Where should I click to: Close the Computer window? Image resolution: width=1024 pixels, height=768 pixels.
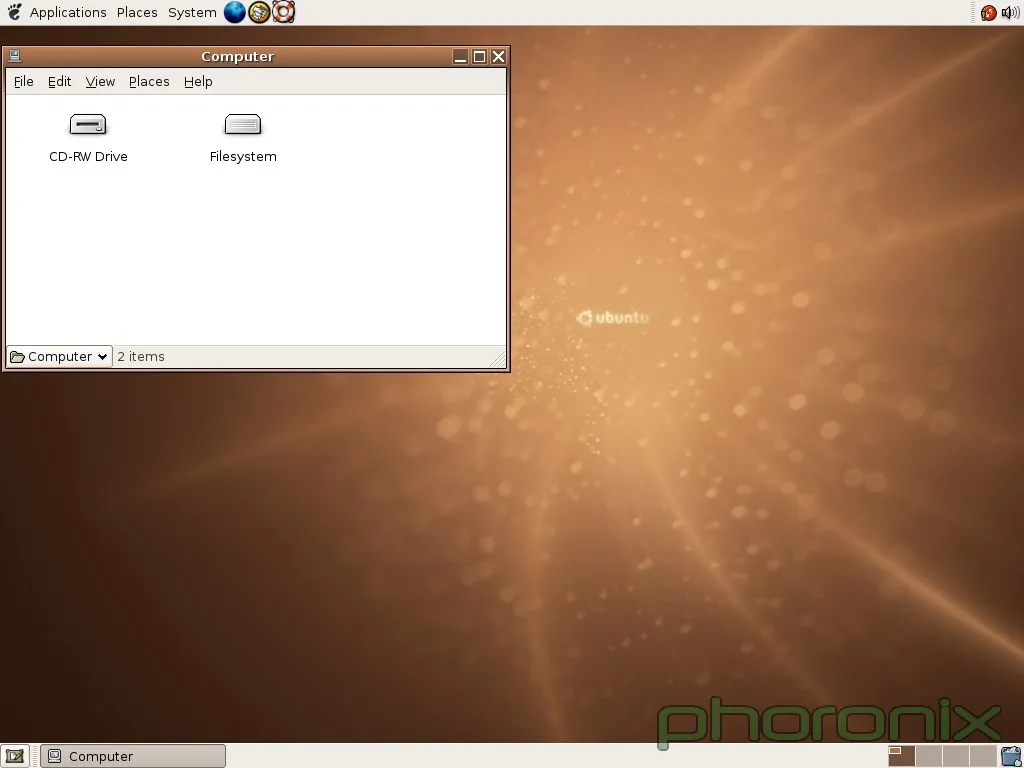498,57
